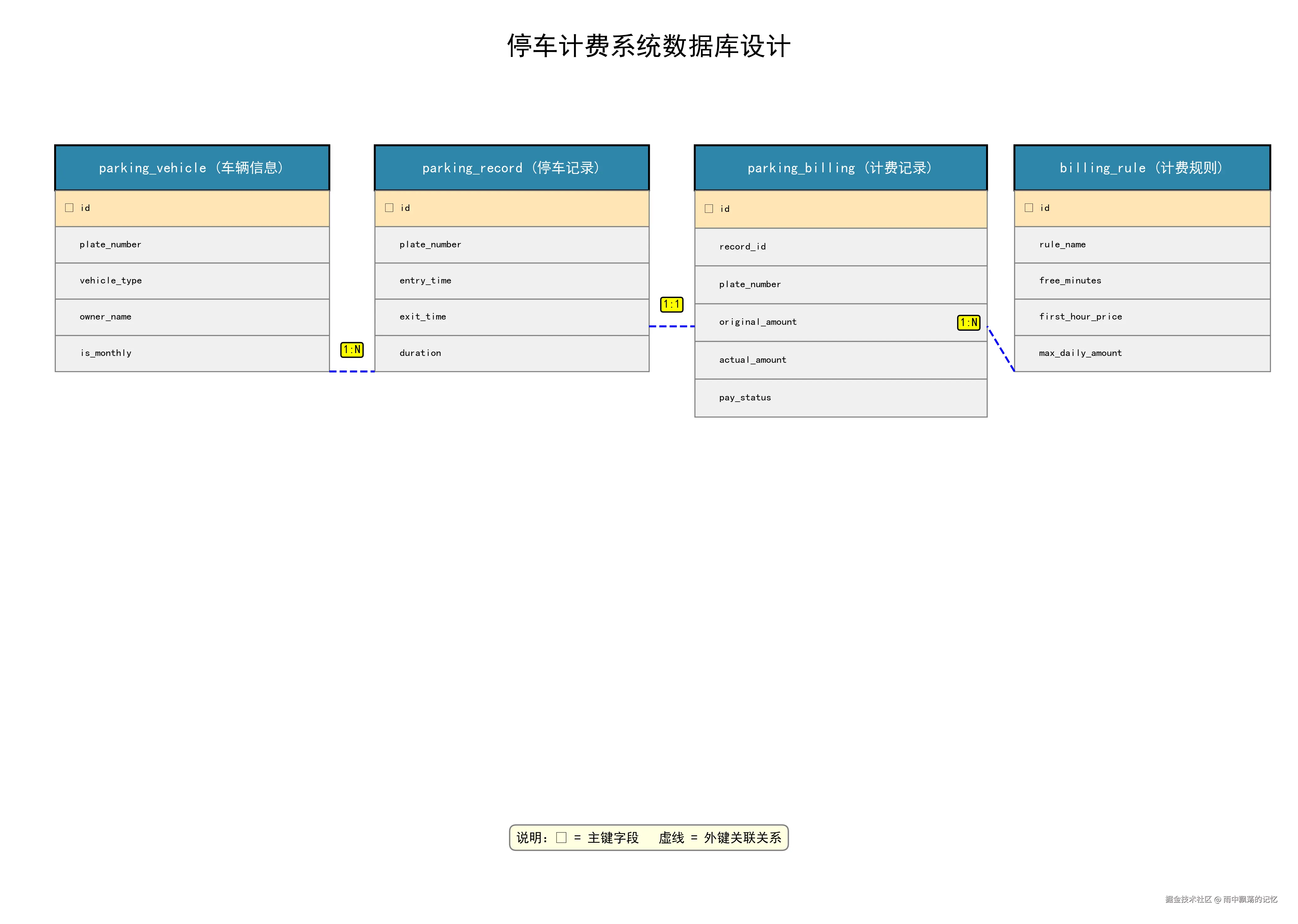
Task: Select the parking_record table header
Action: [x=512, y=168]
